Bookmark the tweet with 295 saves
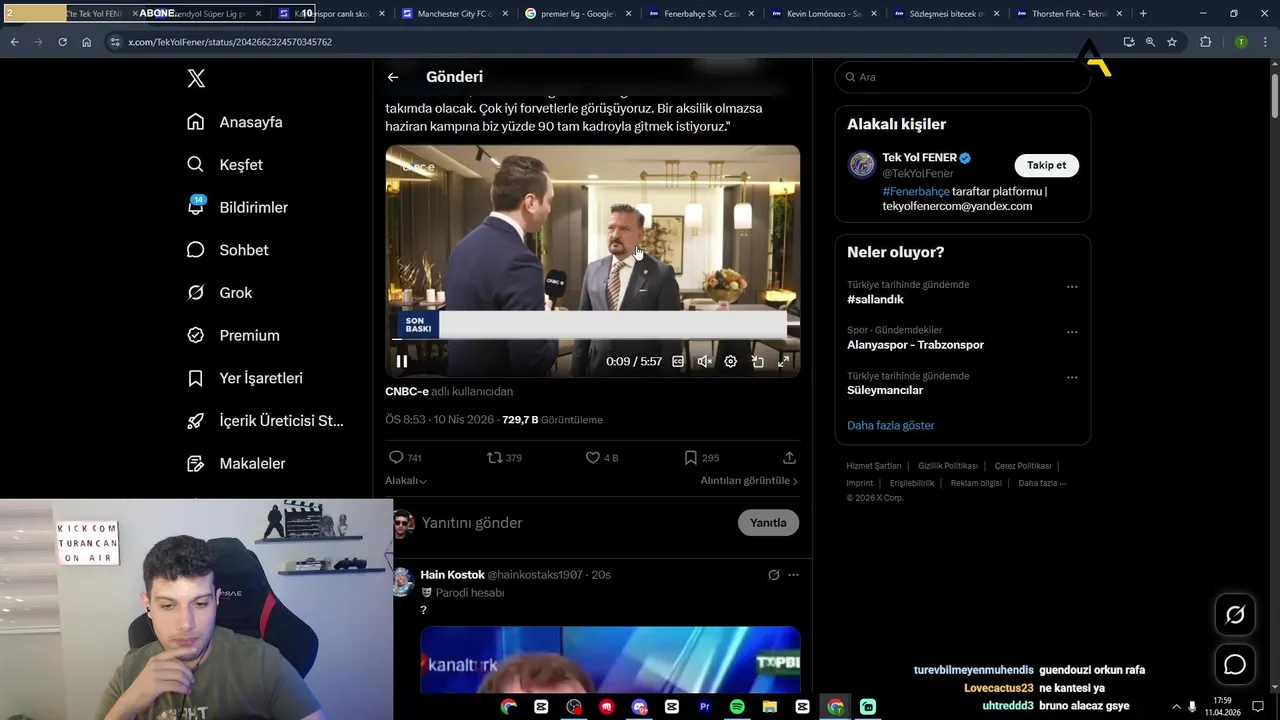The image size is (1280, 720). click(701, 457)
